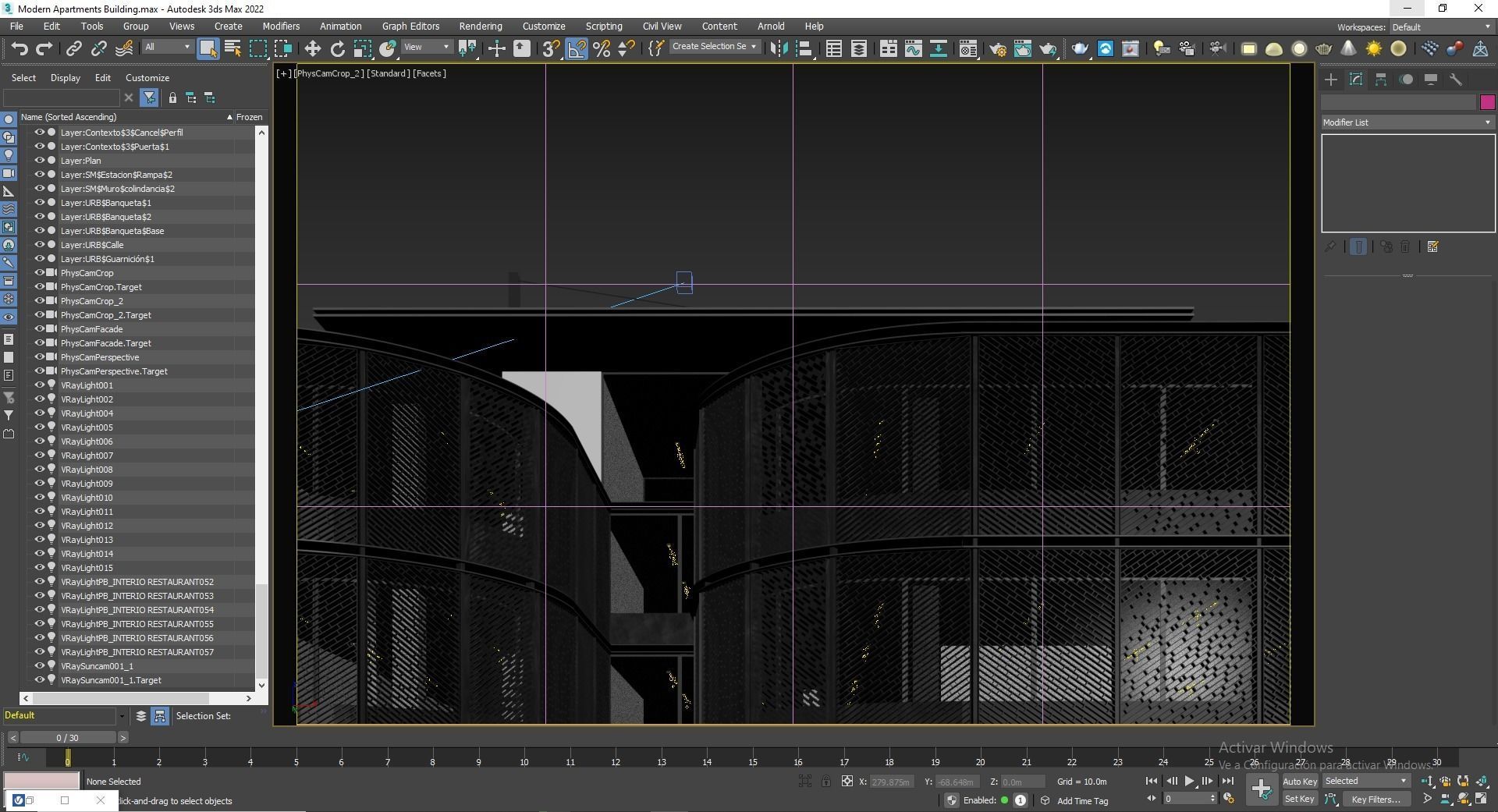Toggle the Angle Snap tool
The image size is (1498, 812).
(577, 48)
